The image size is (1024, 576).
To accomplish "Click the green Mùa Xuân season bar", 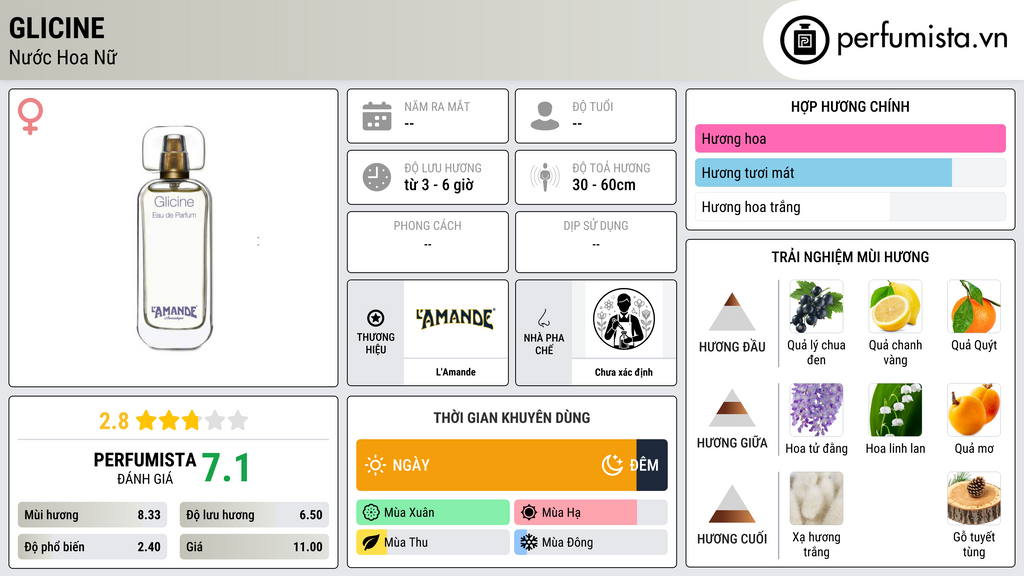I will coord(433,513).
